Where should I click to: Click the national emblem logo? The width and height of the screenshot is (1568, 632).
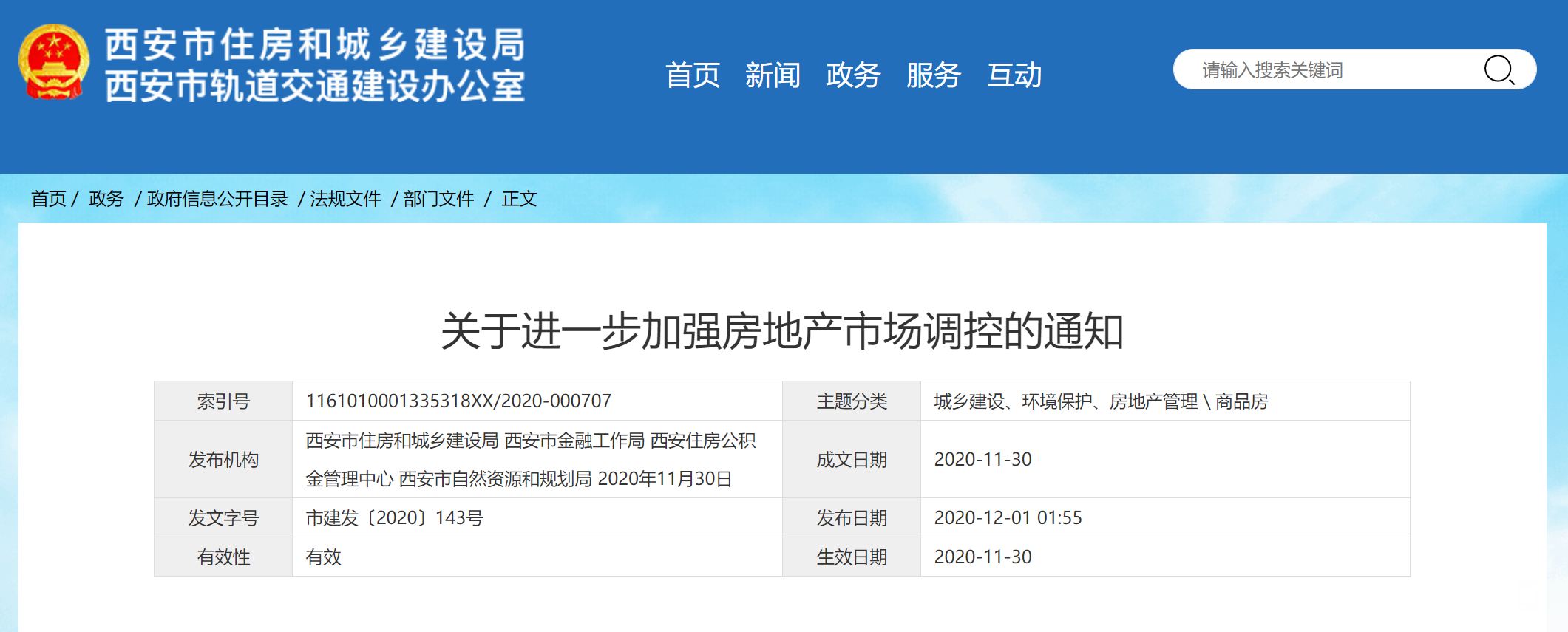tap(53, 62)
